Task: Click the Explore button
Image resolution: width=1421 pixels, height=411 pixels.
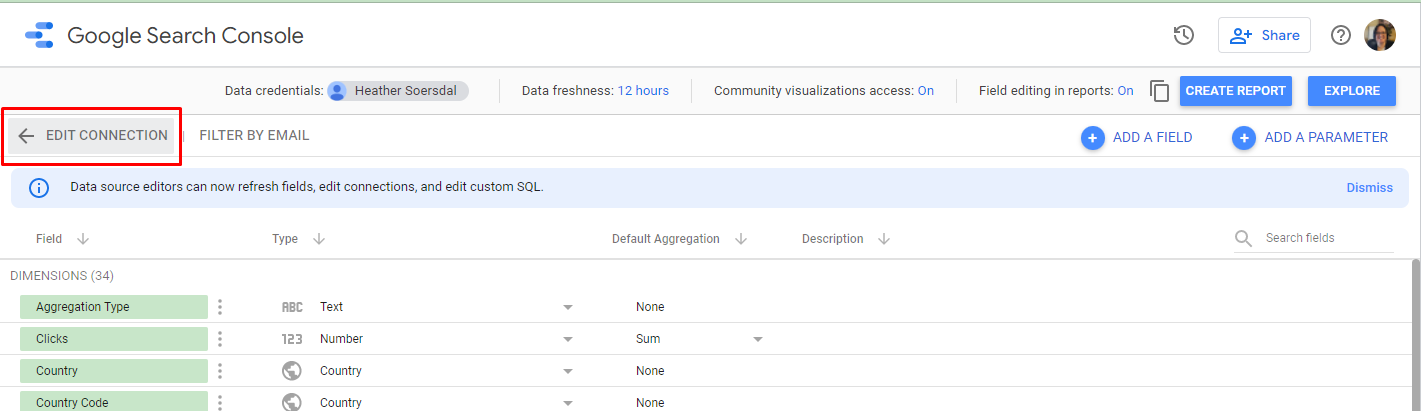Action: click(1352, 91)
